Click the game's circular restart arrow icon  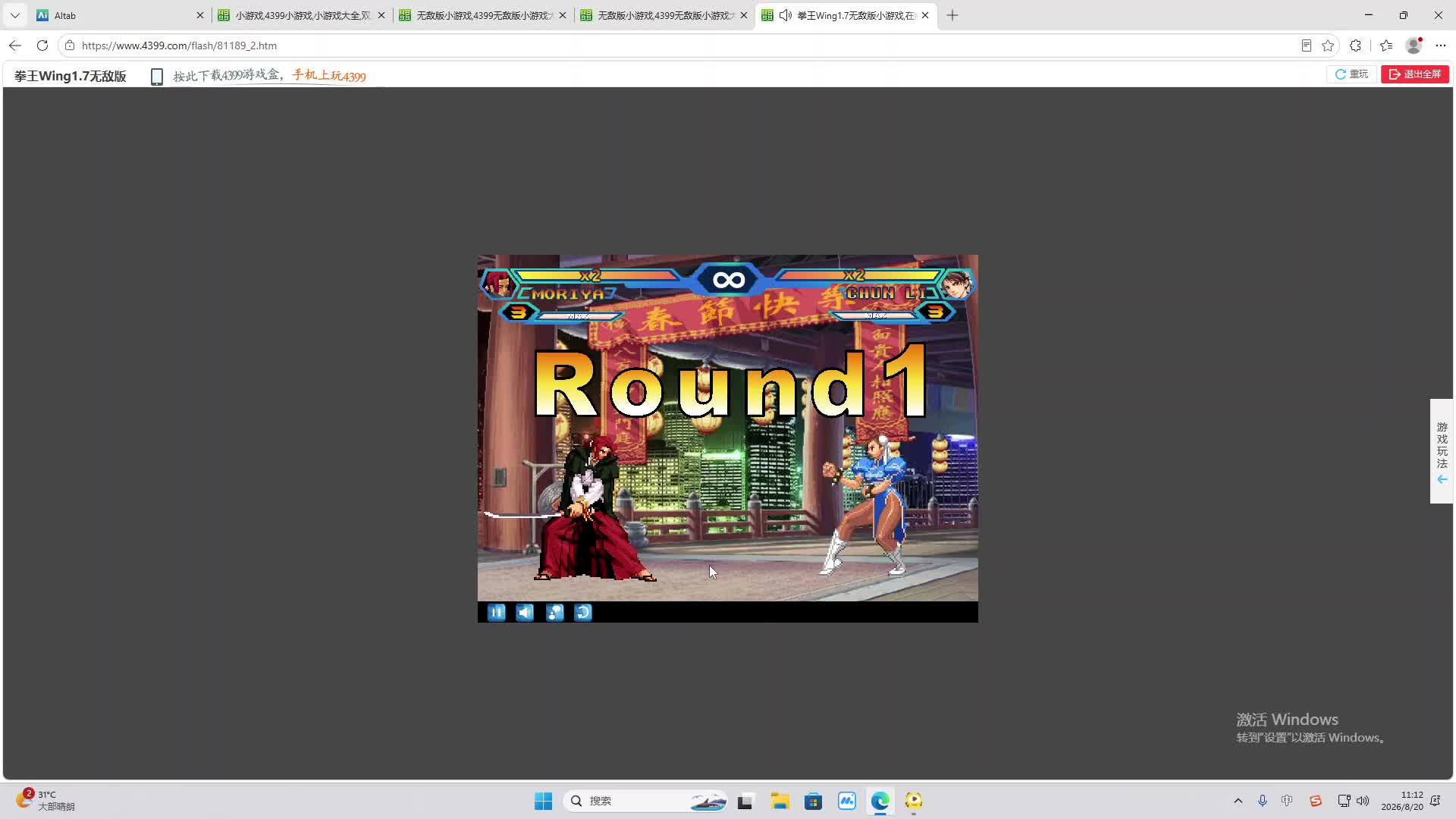583,613
